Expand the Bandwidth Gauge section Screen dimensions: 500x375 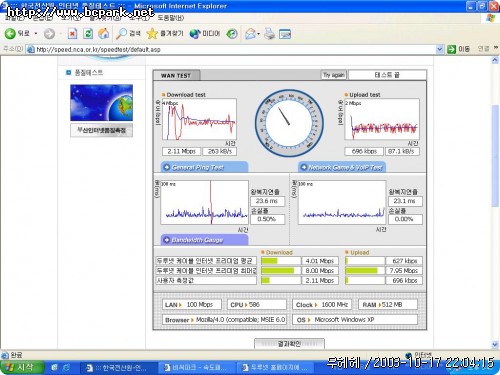tap(204, 240)
